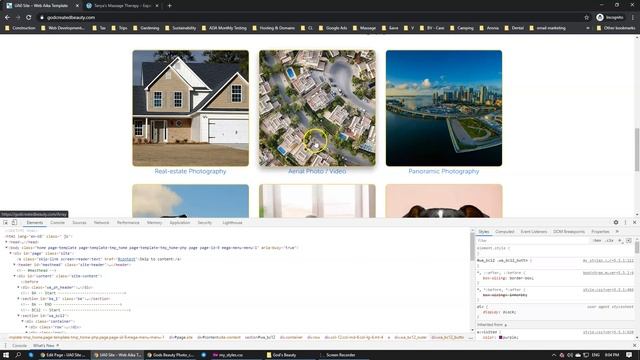Open the ADA Monthly Testing bookmarks folder
The width and height of the screenshot is (640, 360).
coord(224,28)
